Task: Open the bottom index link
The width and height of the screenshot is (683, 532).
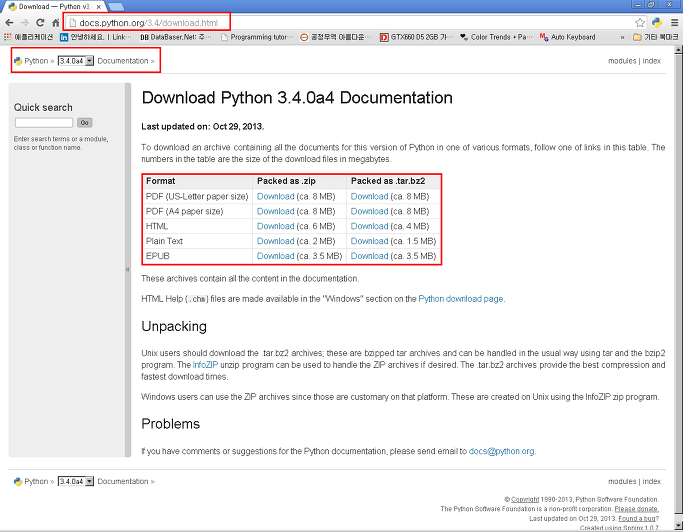Action: tap(652, 481)
